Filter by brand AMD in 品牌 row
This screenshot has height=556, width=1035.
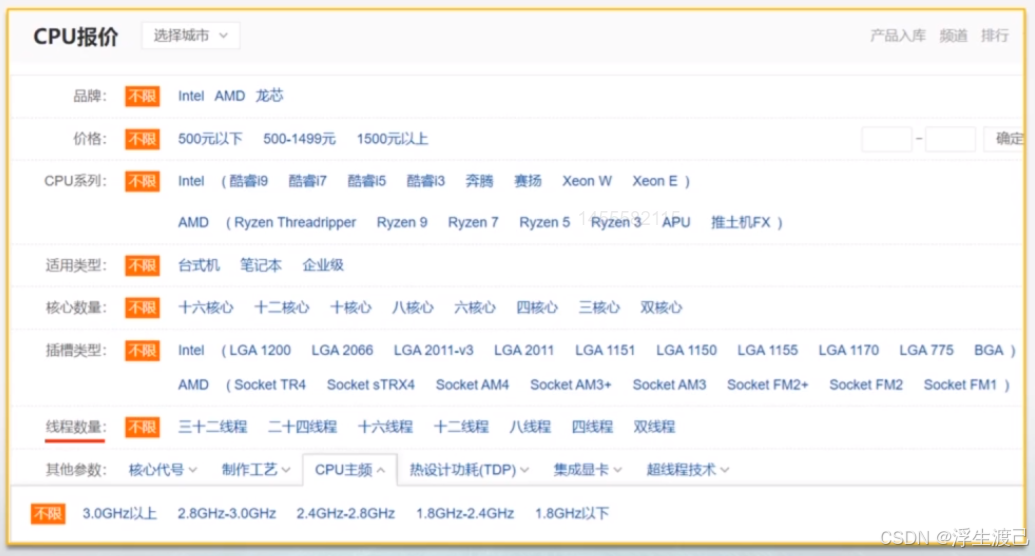(x=230, y=96)
